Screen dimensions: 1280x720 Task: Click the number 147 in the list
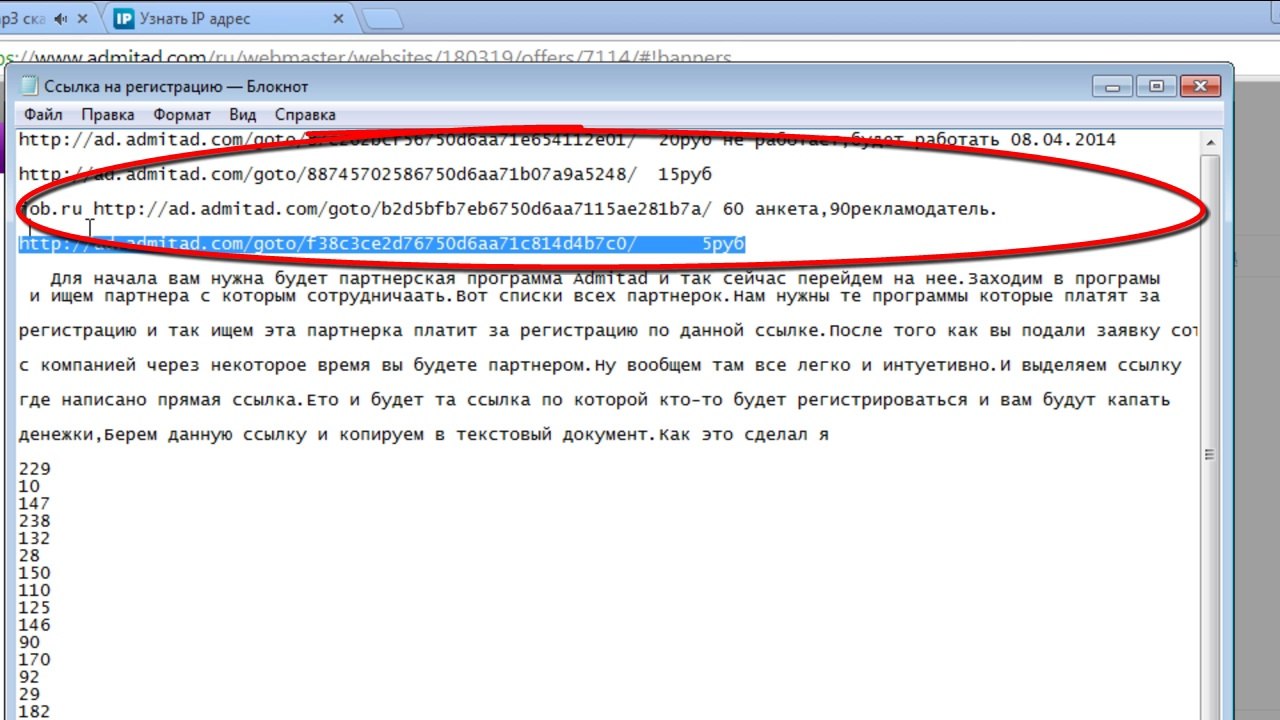coord(34,504)
